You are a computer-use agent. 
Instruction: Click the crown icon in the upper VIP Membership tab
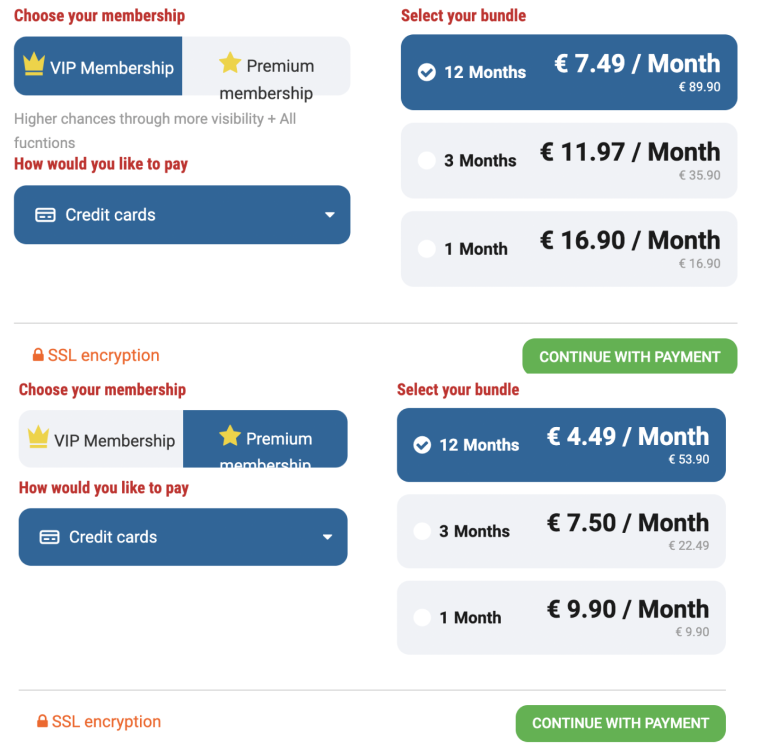[35, 66]
